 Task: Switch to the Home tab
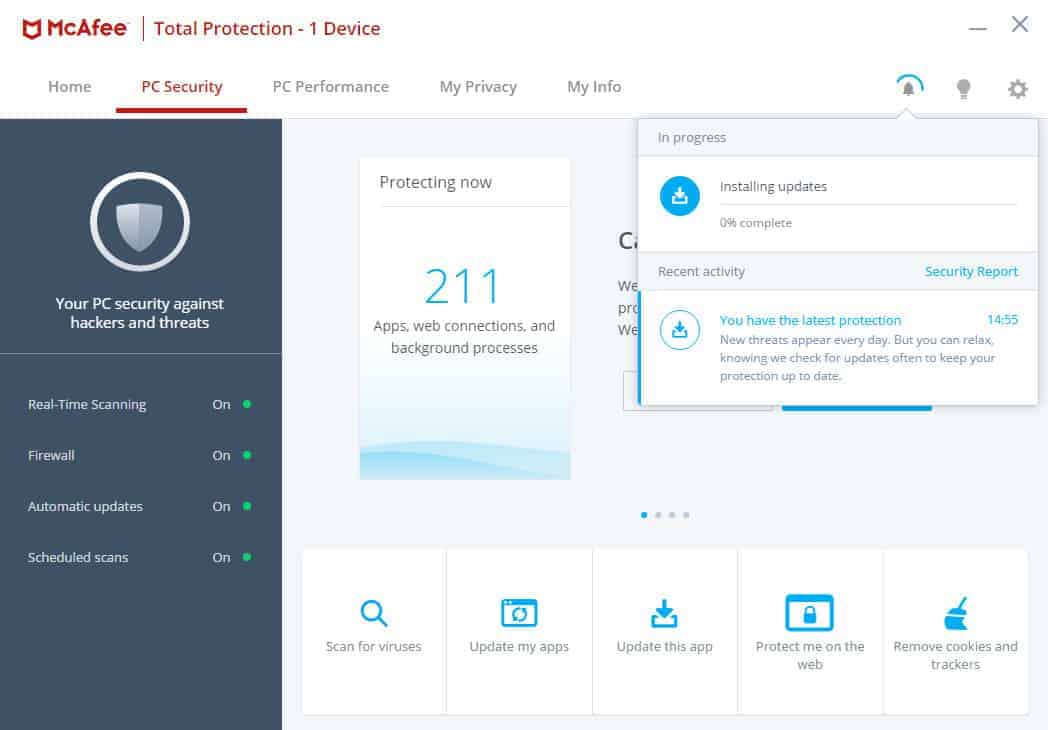click(70, 87)
